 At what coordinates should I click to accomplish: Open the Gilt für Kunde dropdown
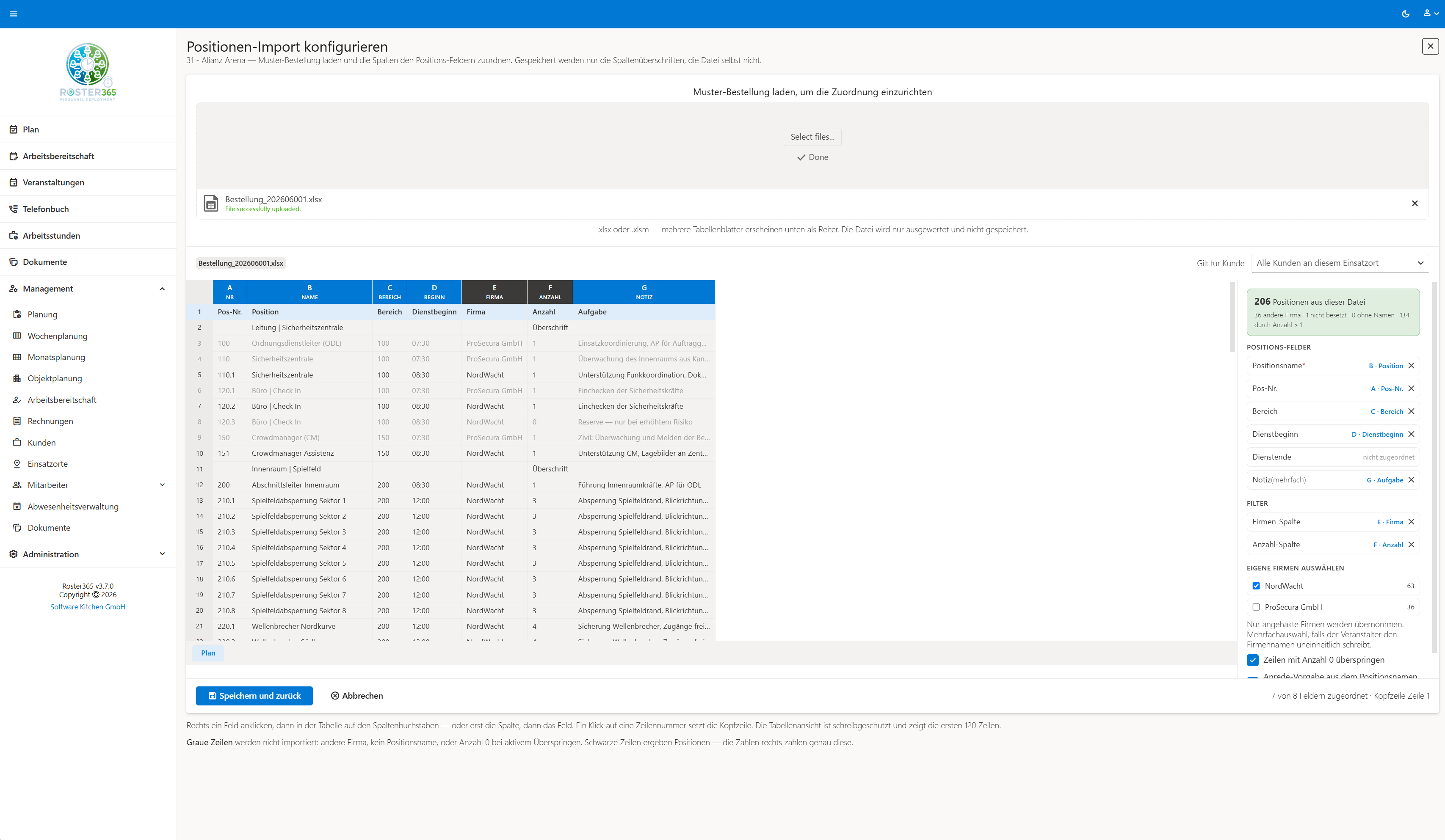pos(1340,263)
